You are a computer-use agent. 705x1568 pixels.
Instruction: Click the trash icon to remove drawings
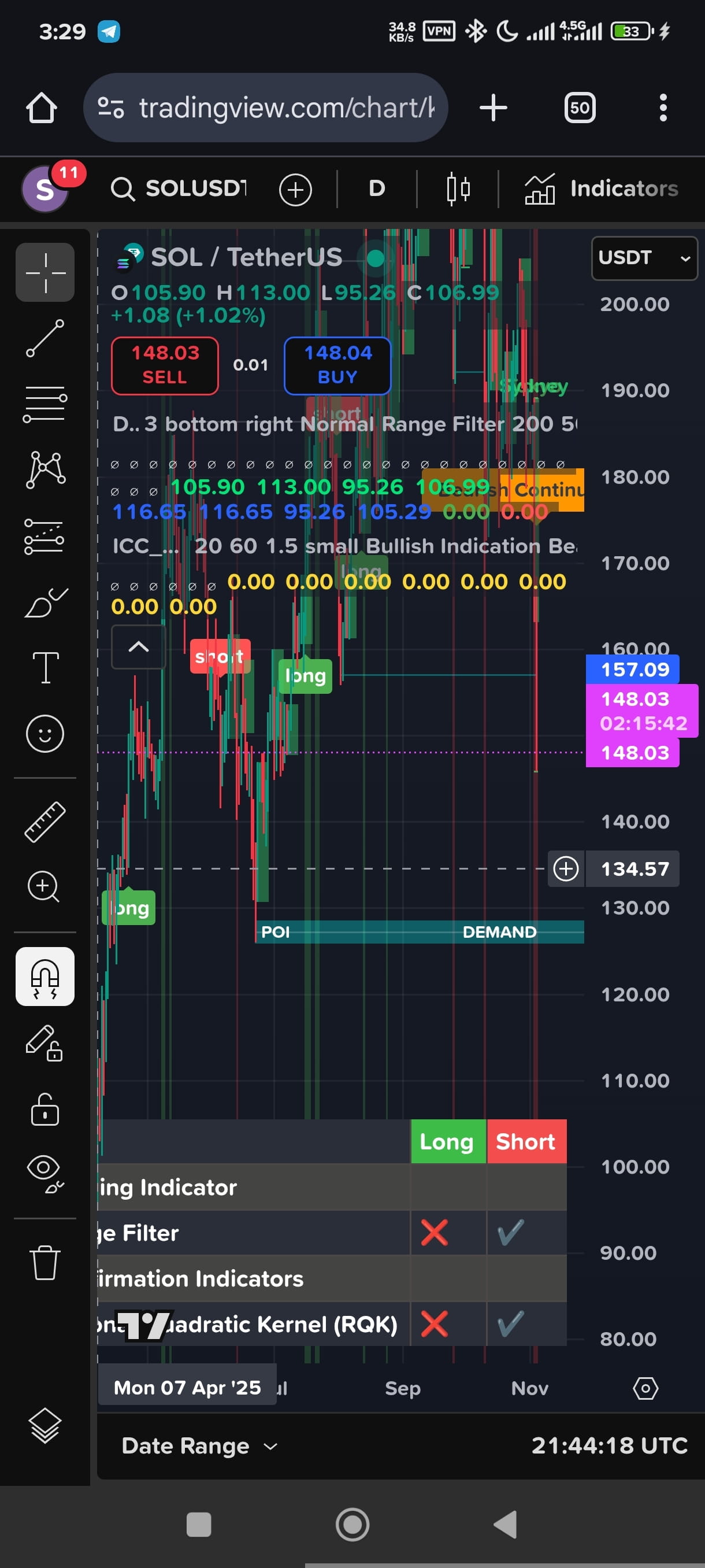pyautogui.click(x=45, y=1262)
